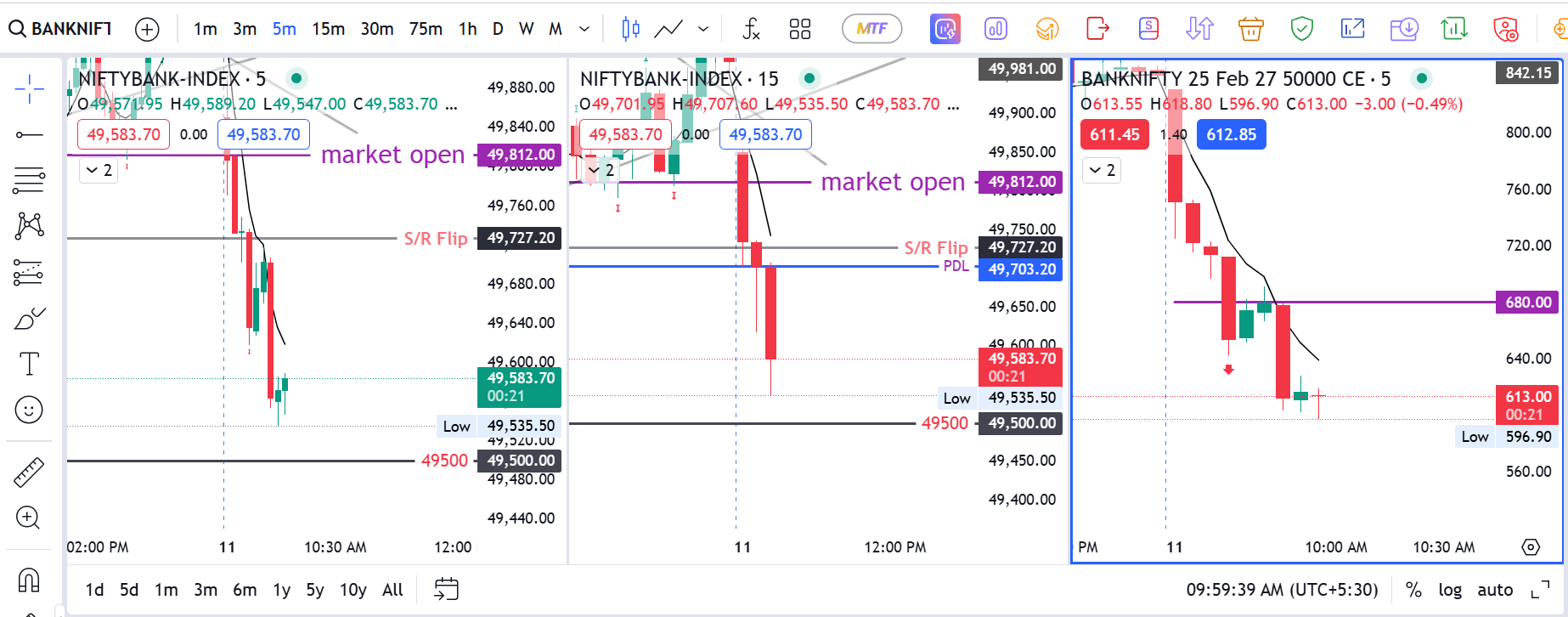Open go to date calendar

point(446,589)
